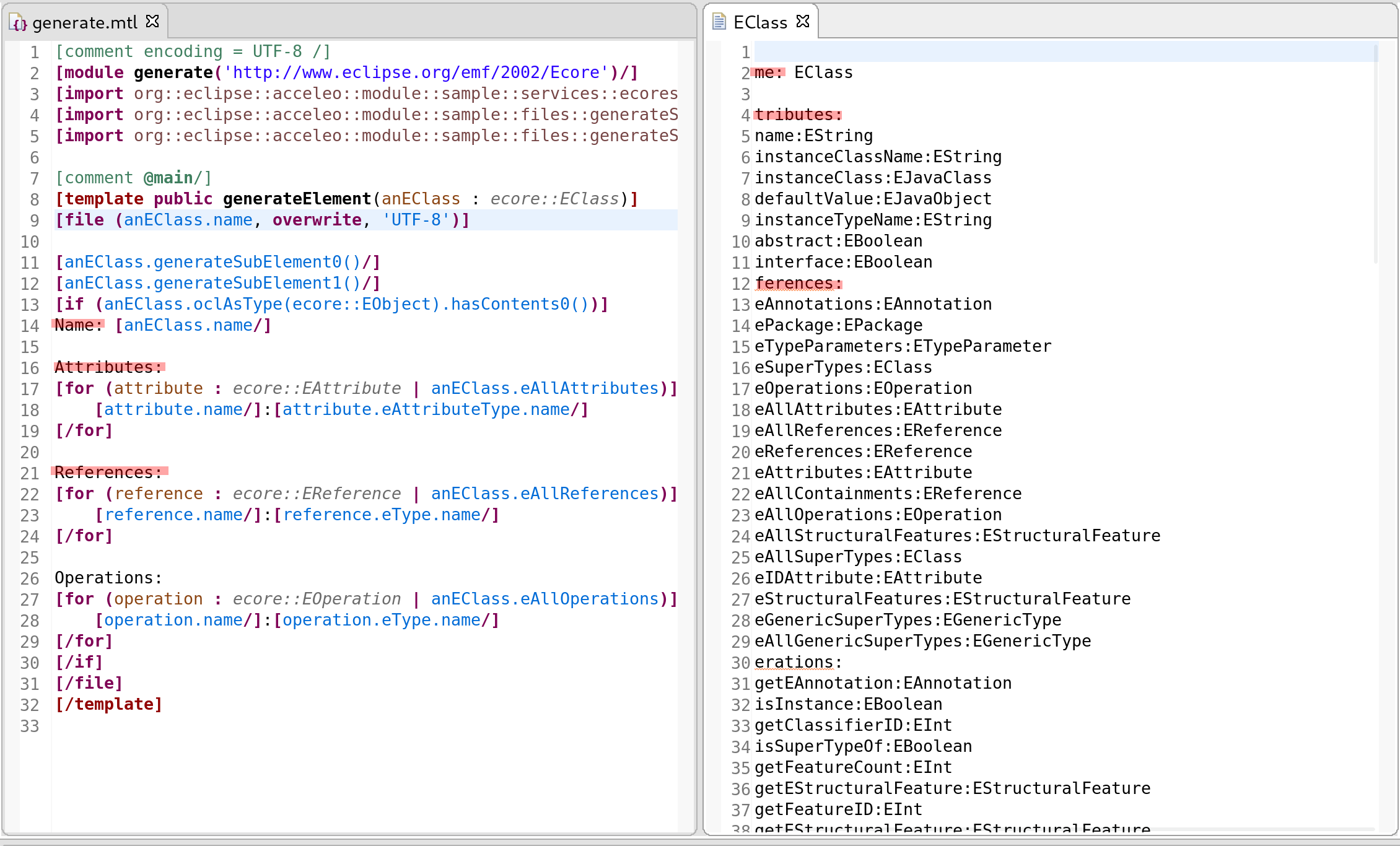
Task: Select getFeatureCount:EInt entry in the EClass view
Action: (x=852, y=767)
